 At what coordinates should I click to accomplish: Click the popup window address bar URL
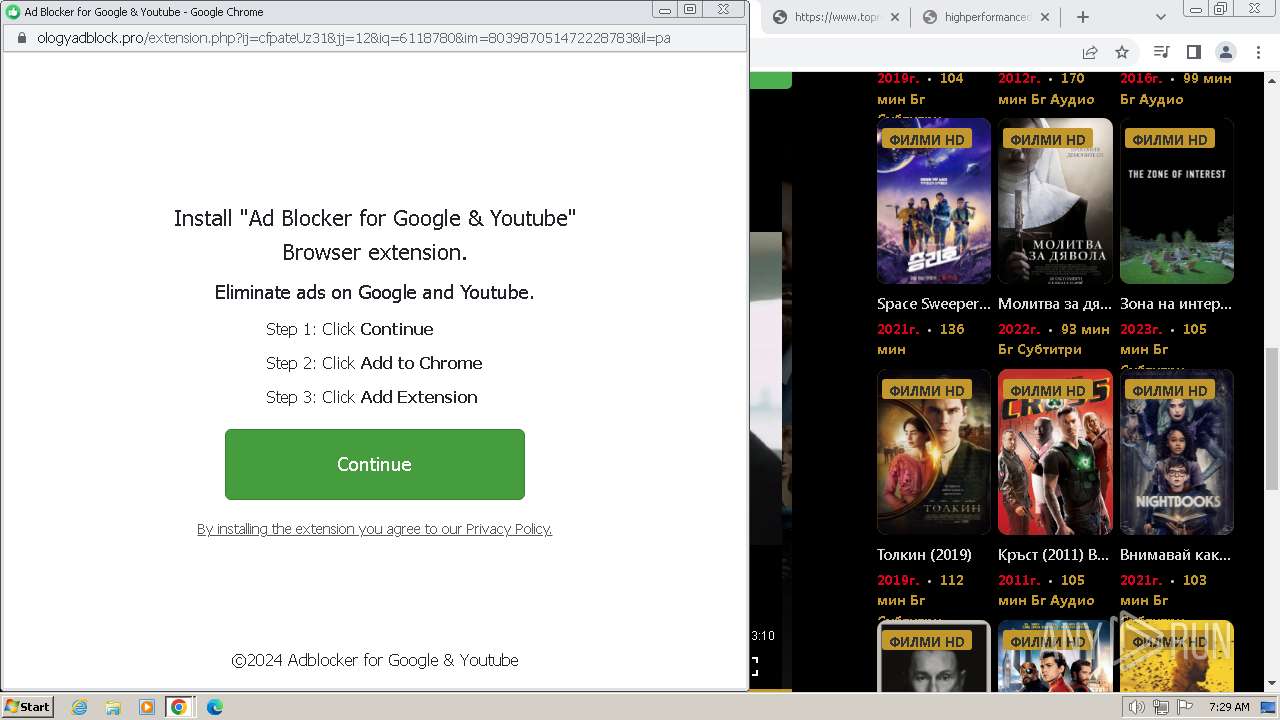coord(354,38)
